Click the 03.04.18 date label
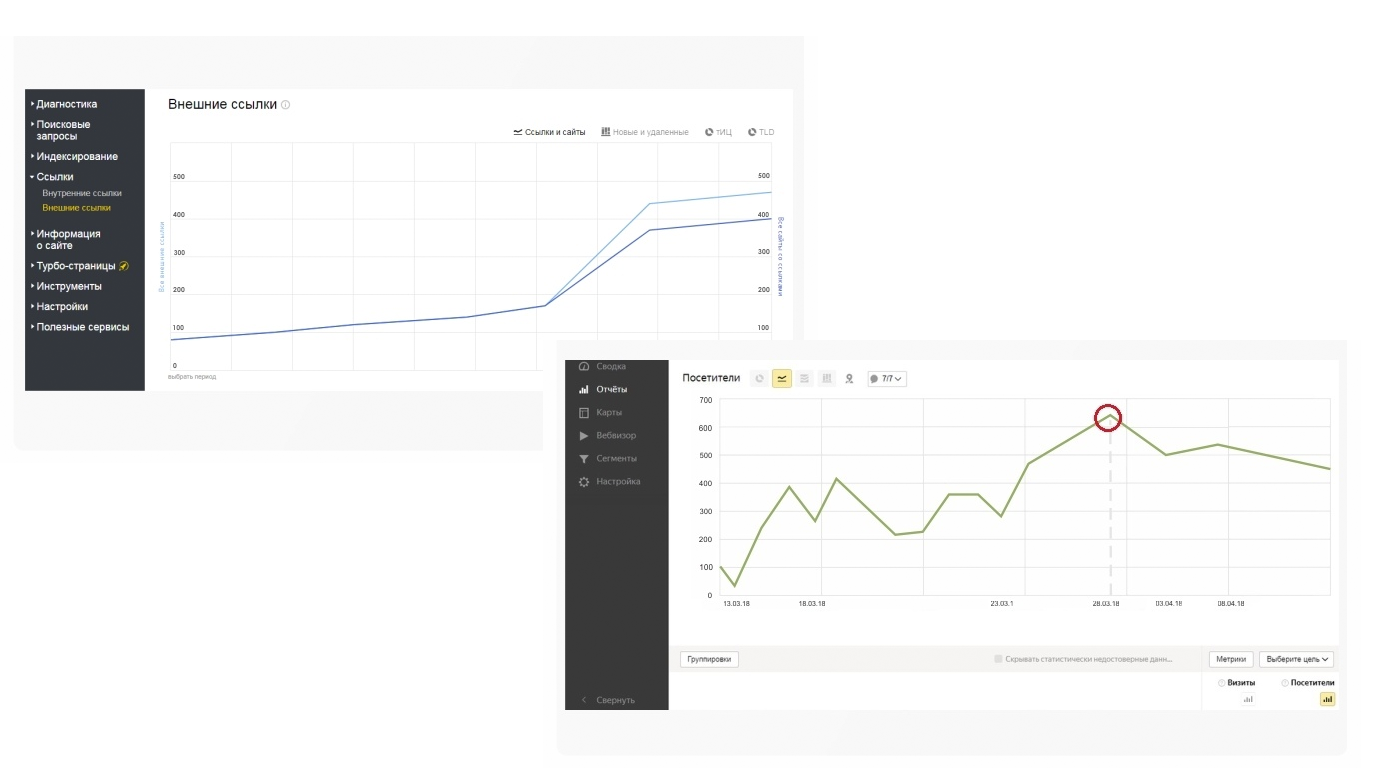The width and height of the screenshot is (1377, 768). click(x=1168, y=604)
